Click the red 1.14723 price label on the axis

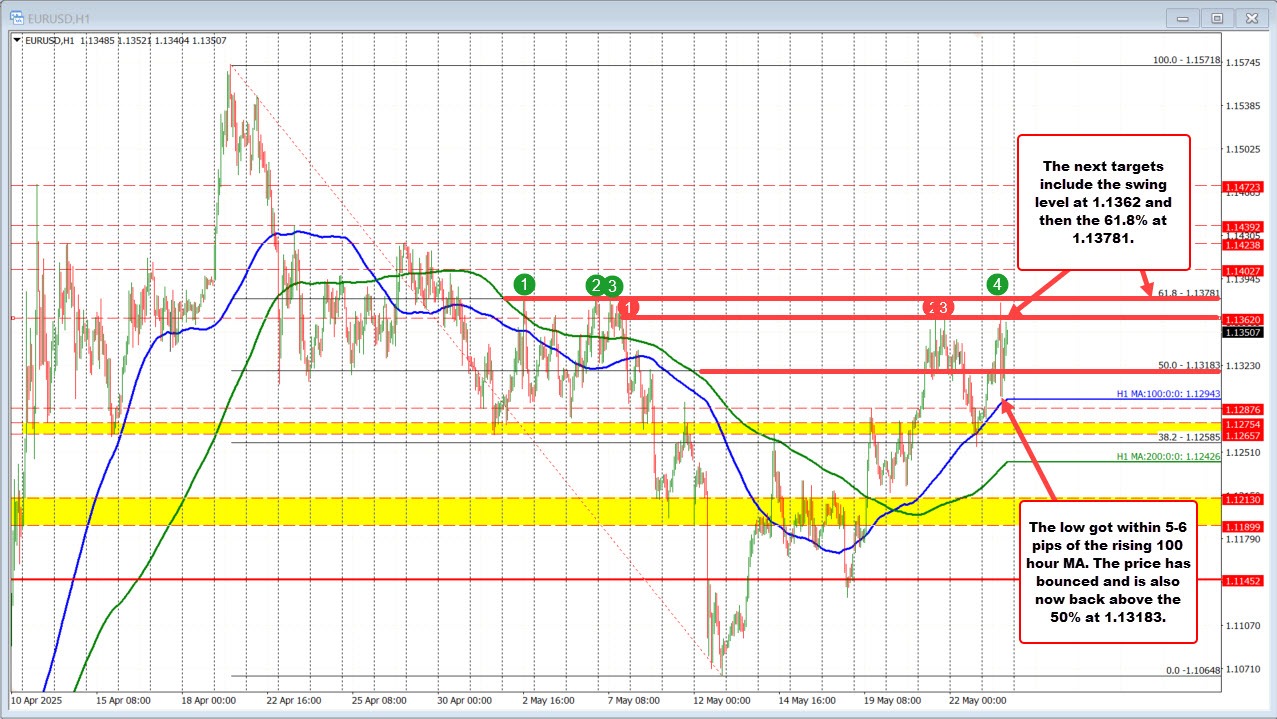click(1245, 186)
